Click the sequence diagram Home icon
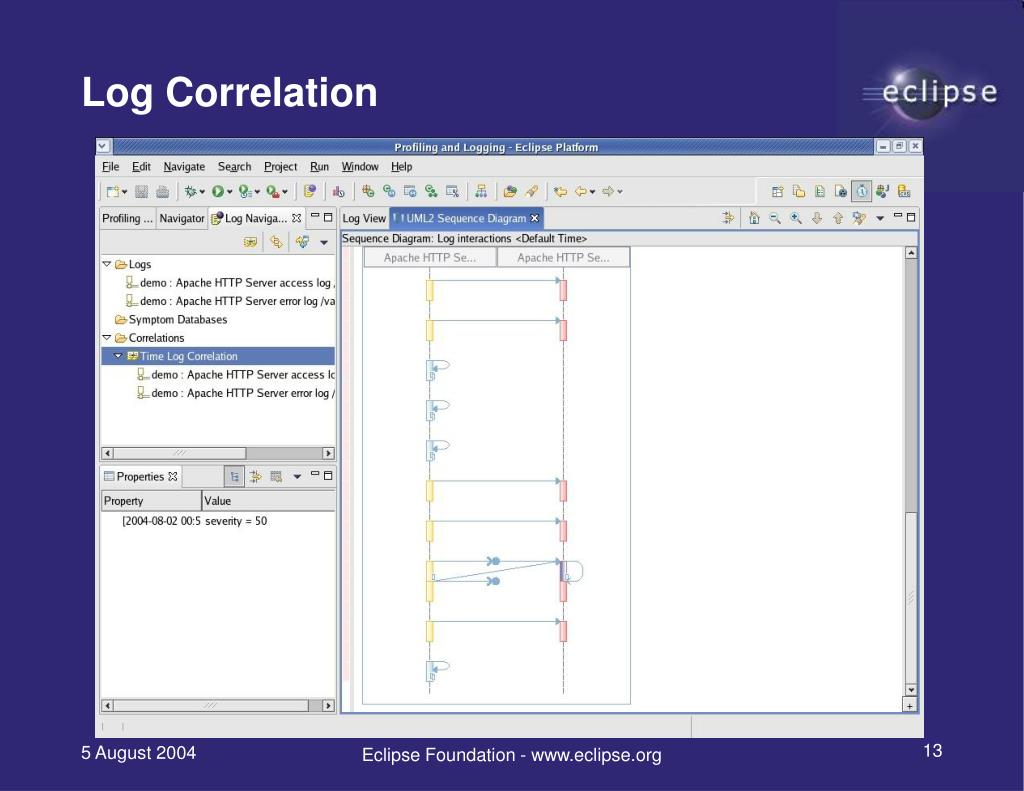The height and width of the screenshot is (791, 1024). [x=754, y=218]
